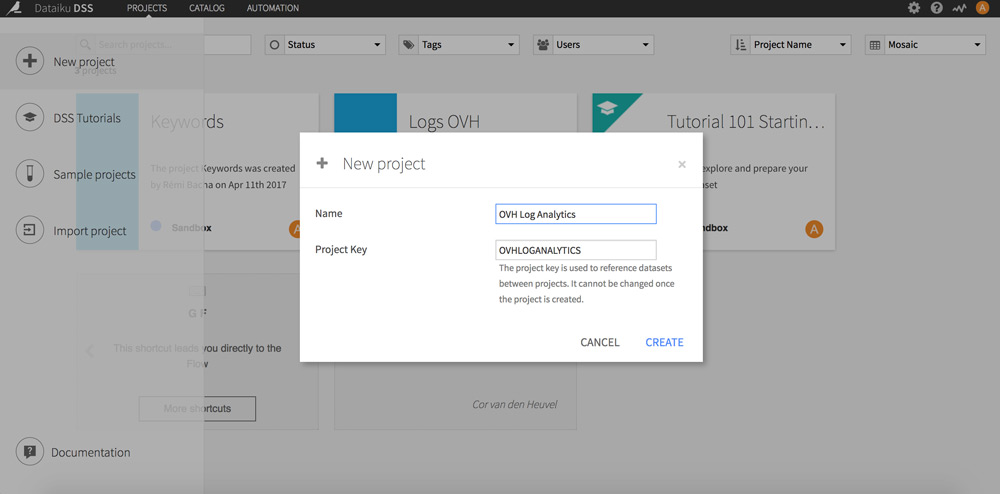
Task: Click the Keywords card blue color strip
Action: pyautogui.click(x=107, y=171)
